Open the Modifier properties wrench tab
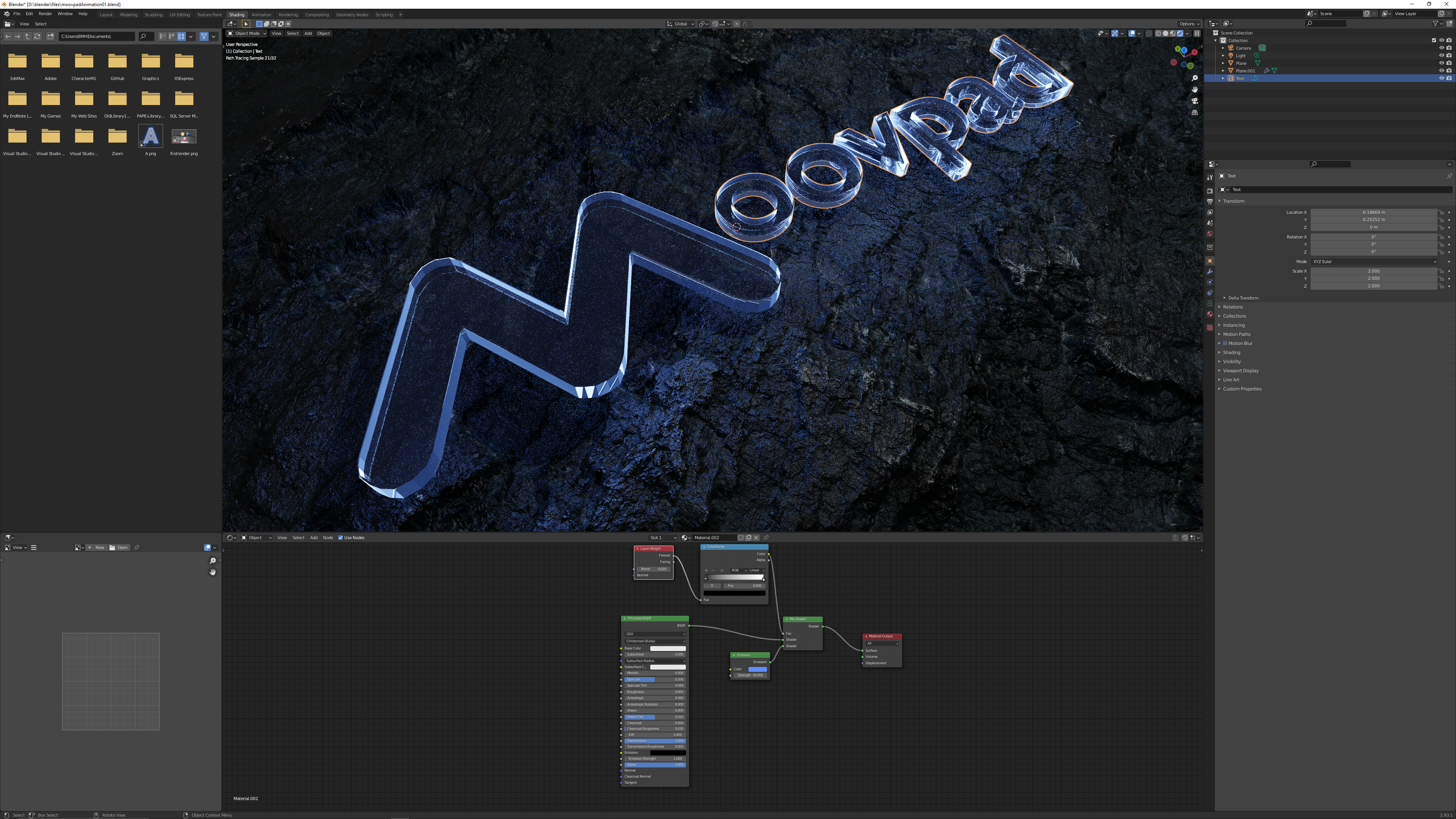This screenshot has width=1456, height=819. click(1210, 271)
